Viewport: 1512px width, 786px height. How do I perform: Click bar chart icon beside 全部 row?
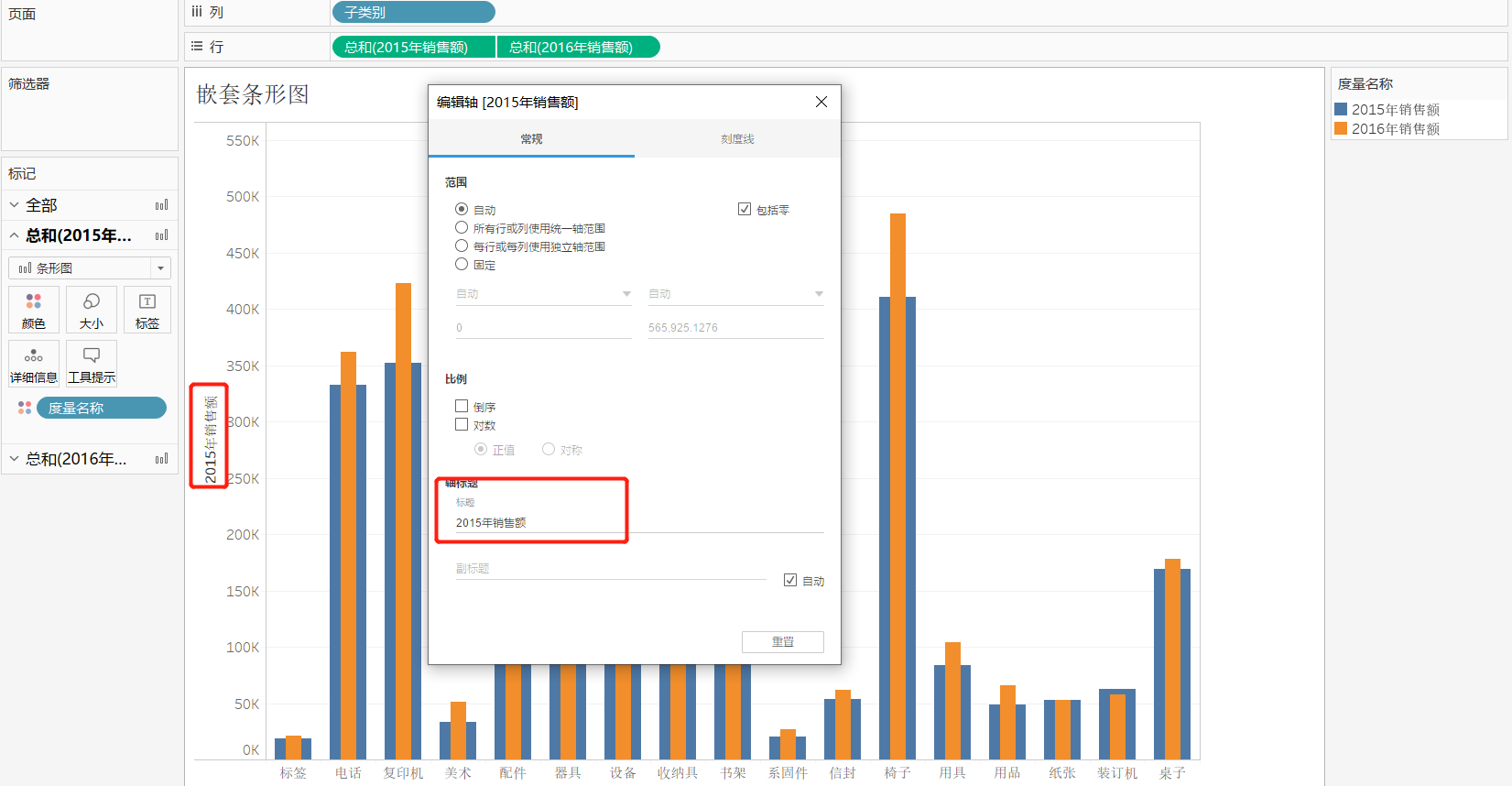[162, 205]
